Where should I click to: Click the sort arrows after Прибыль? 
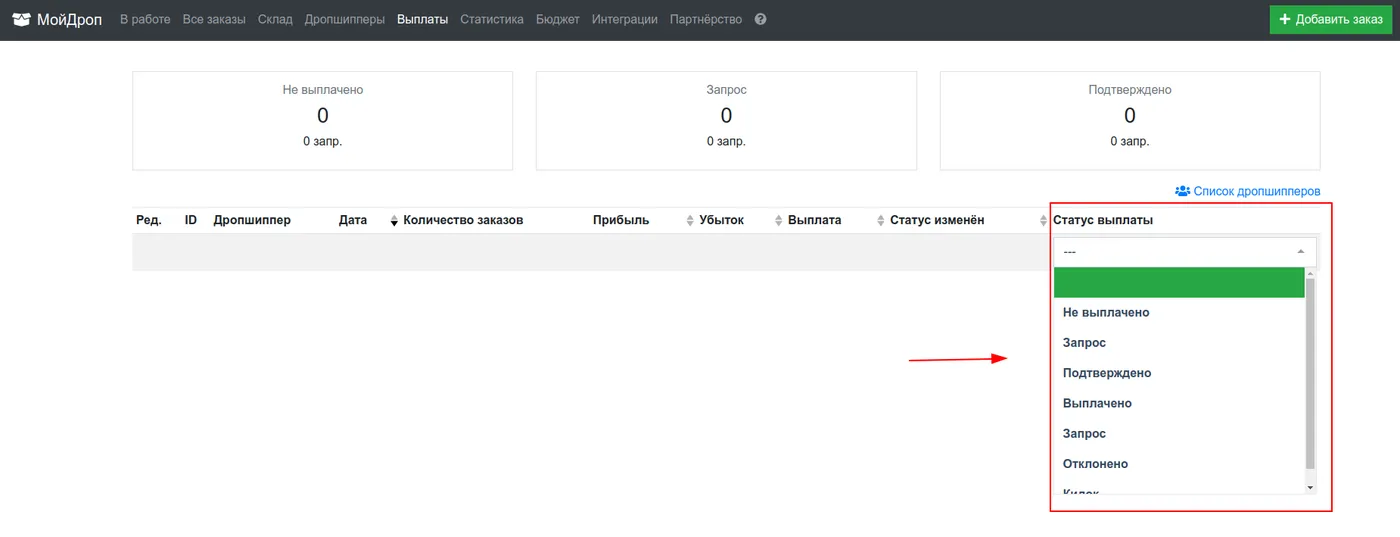coord(690,221)
